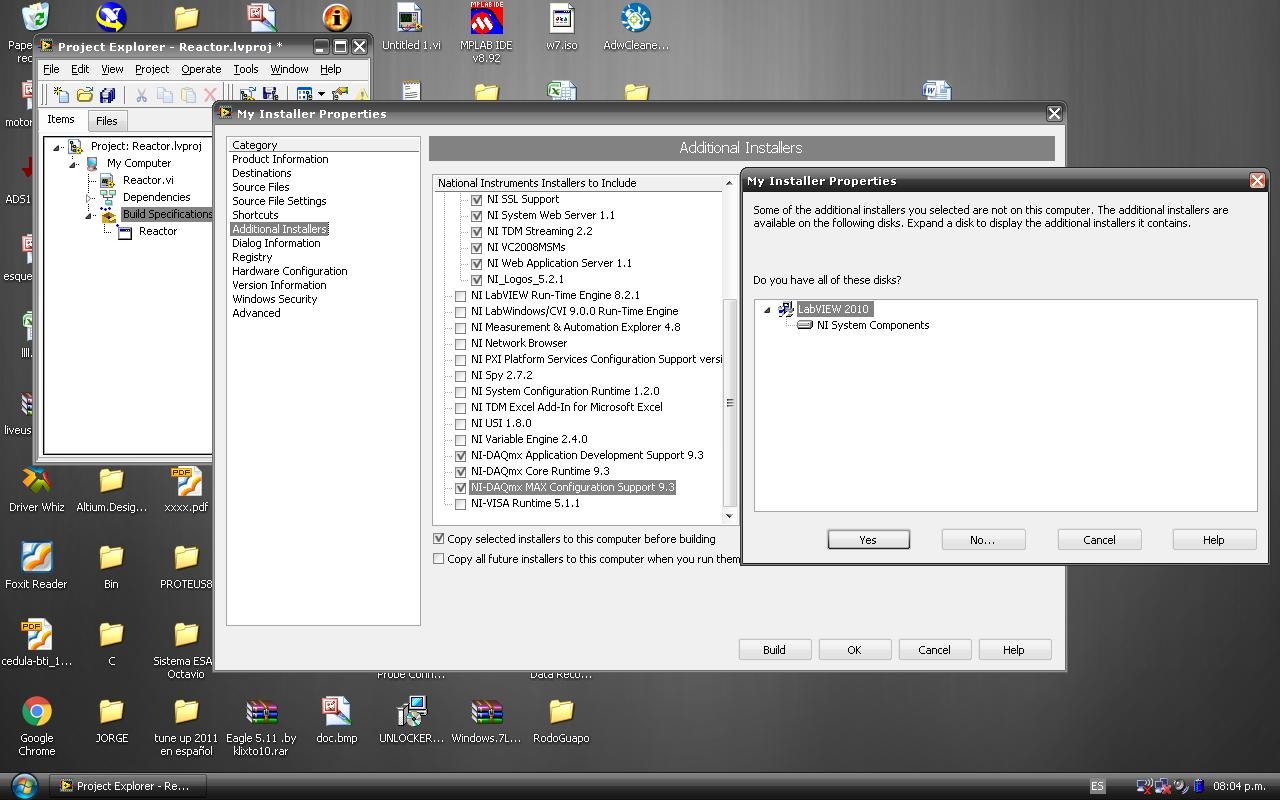
Task: Collapse the LabVIEW 2010 disk node
Action: [x=768, y=310]
